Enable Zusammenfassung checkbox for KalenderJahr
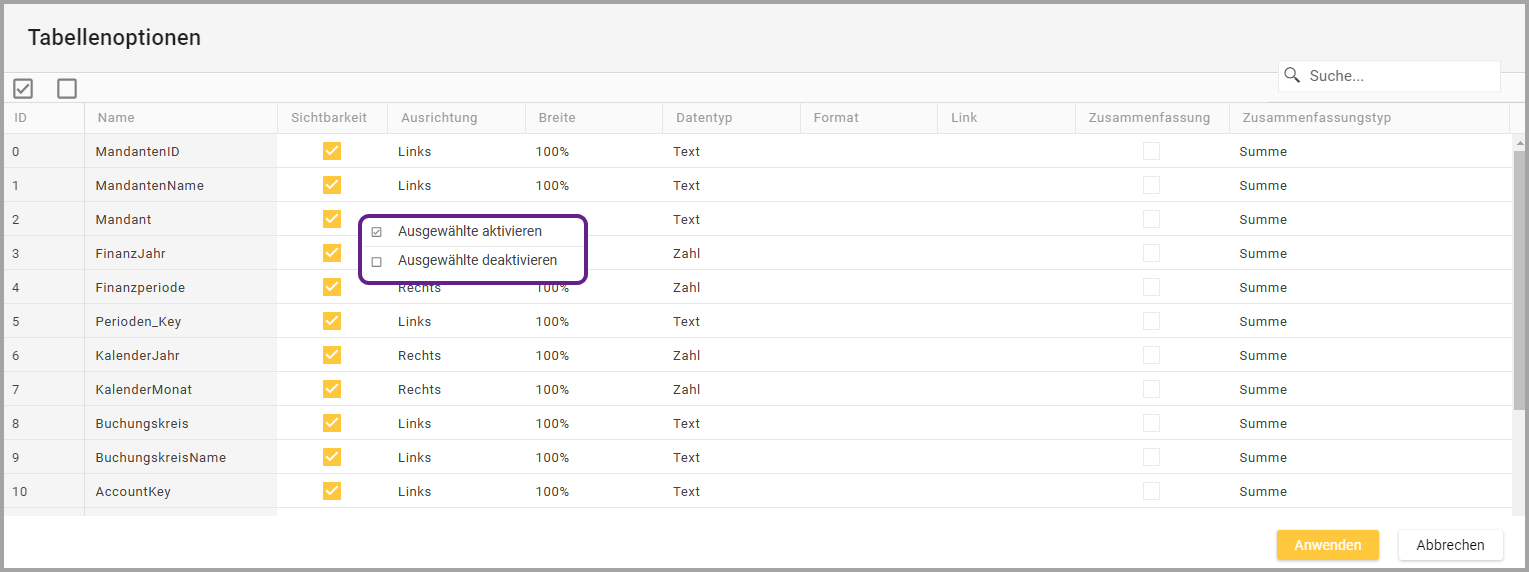 click(1152, 355)
